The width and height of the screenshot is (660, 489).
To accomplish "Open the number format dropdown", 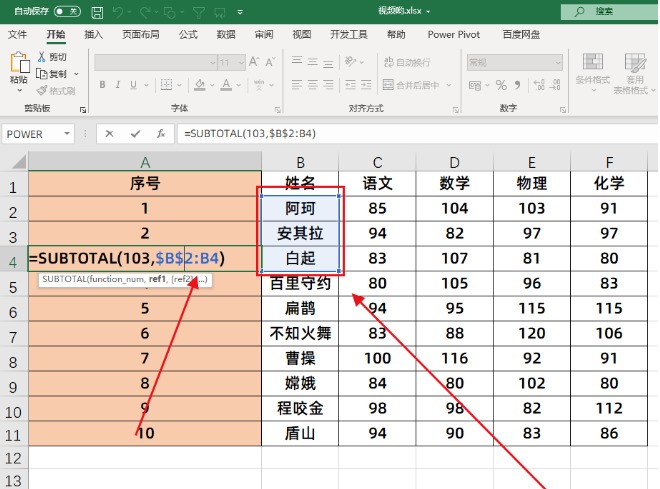I will pyautogui.click(x=558, y=63).
